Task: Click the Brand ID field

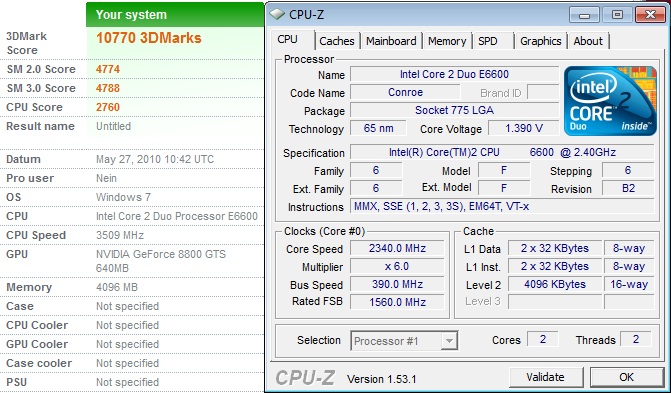Action: (543, 92)
